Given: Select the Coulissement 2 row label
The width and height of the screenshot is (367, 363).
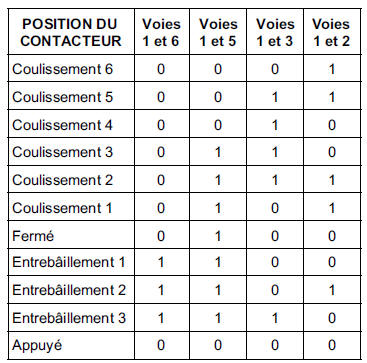Looking at the screenshot, I should pyautogui.click(x=63, y=180).
